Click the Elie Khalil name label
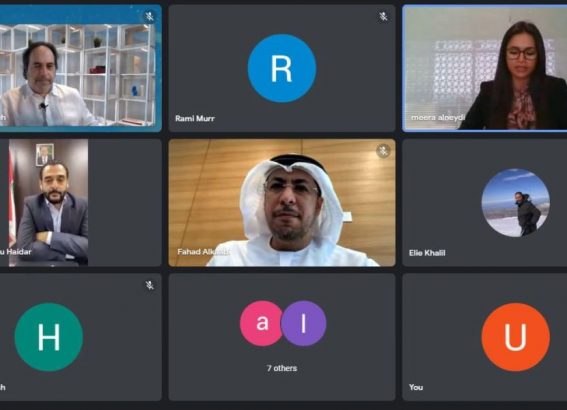Viewport: 567px width, 410px height. (427, 253)
